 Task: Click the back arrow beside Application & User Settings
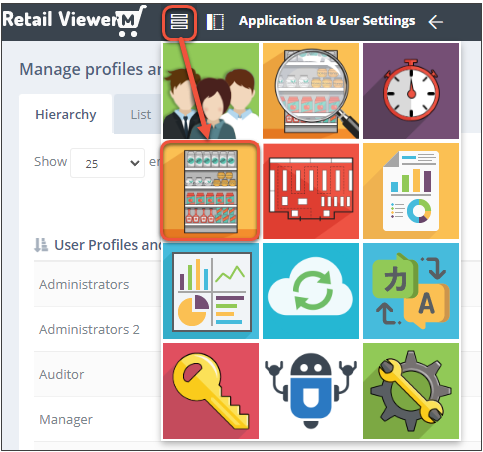[x=436, y=22]
